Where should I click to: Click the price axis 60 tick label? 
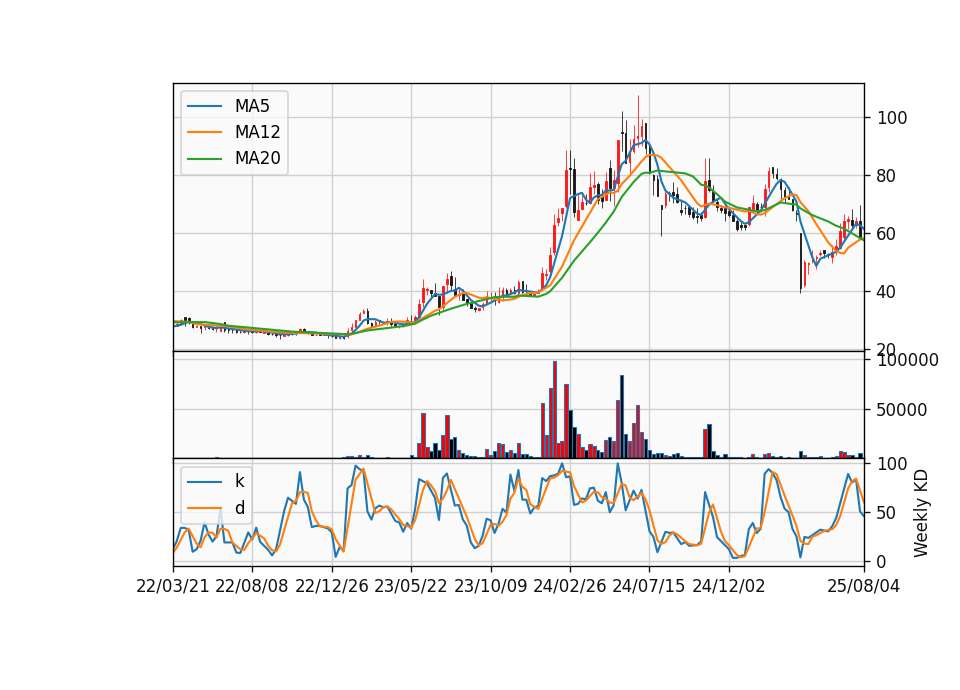tap(886, 234)
